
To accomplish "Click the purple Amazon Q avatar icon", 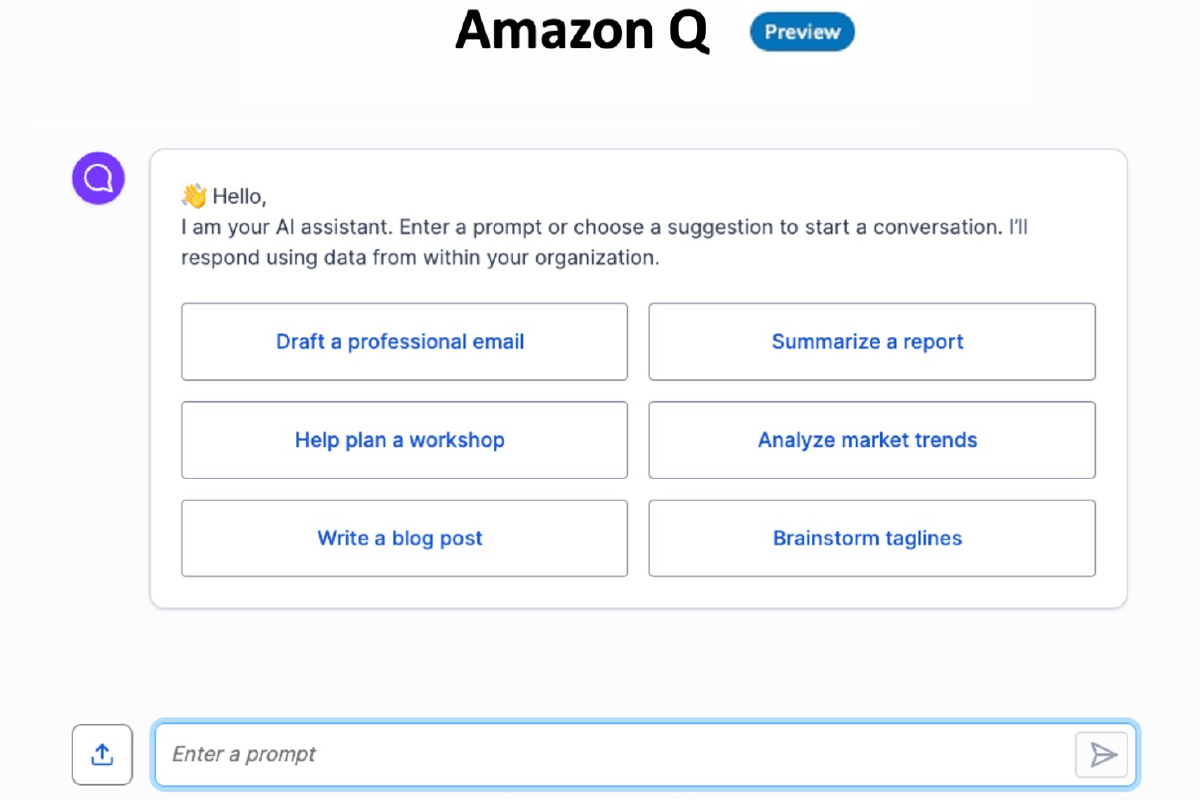I will pos(98,179).
